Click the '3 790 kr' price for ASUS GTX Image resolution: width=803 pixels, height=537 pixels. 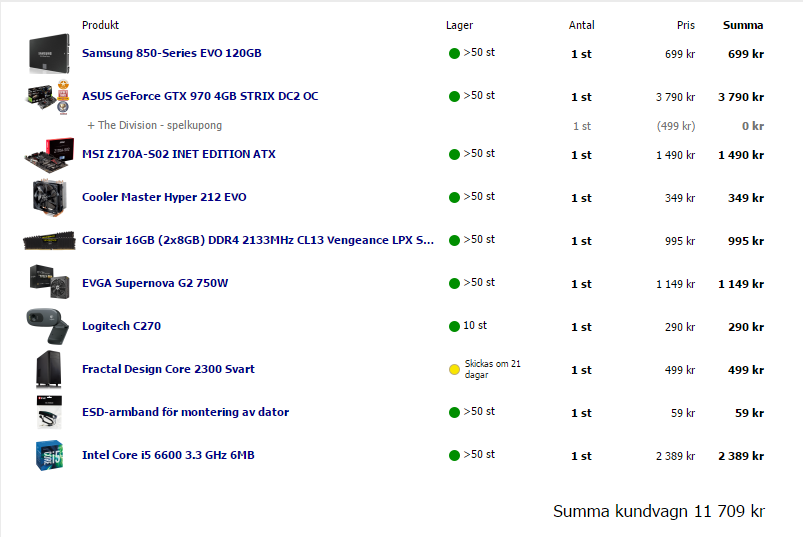(x=675, y=97)
